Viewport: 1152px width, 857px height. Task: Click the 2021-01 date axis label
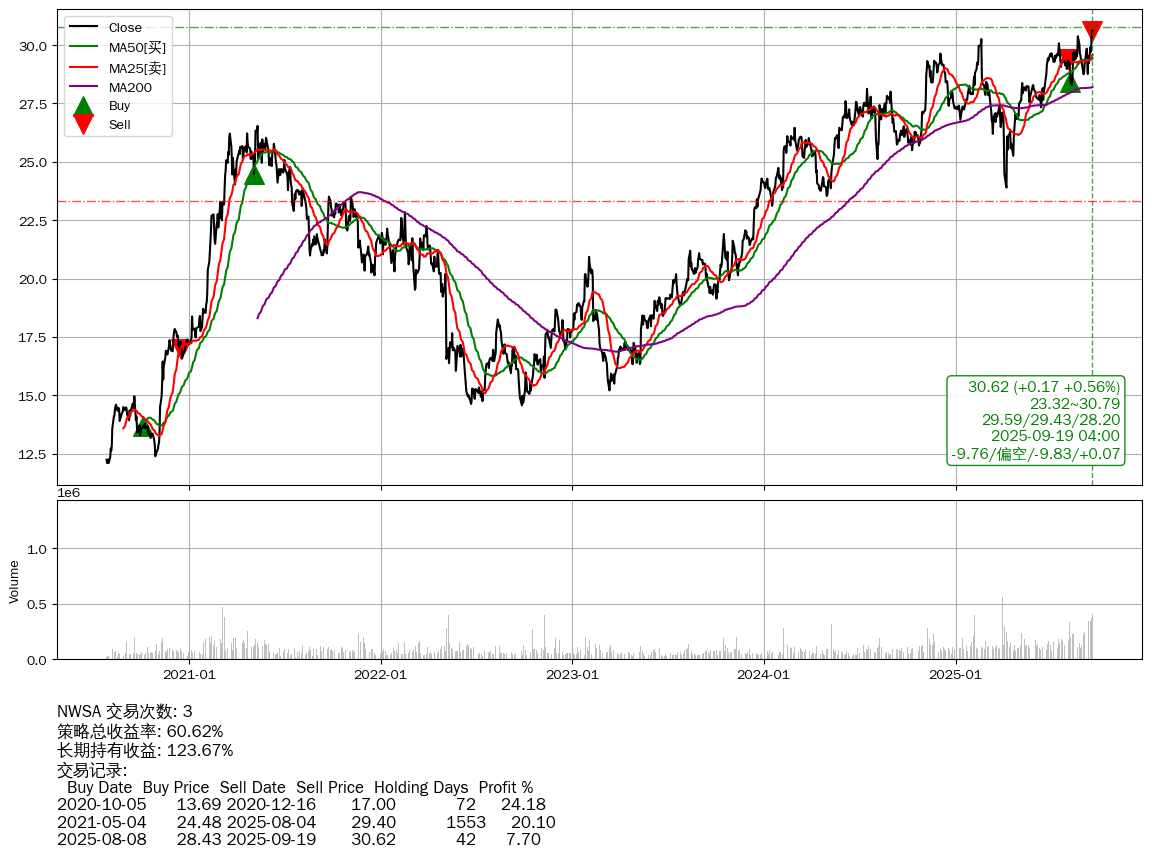189,675
